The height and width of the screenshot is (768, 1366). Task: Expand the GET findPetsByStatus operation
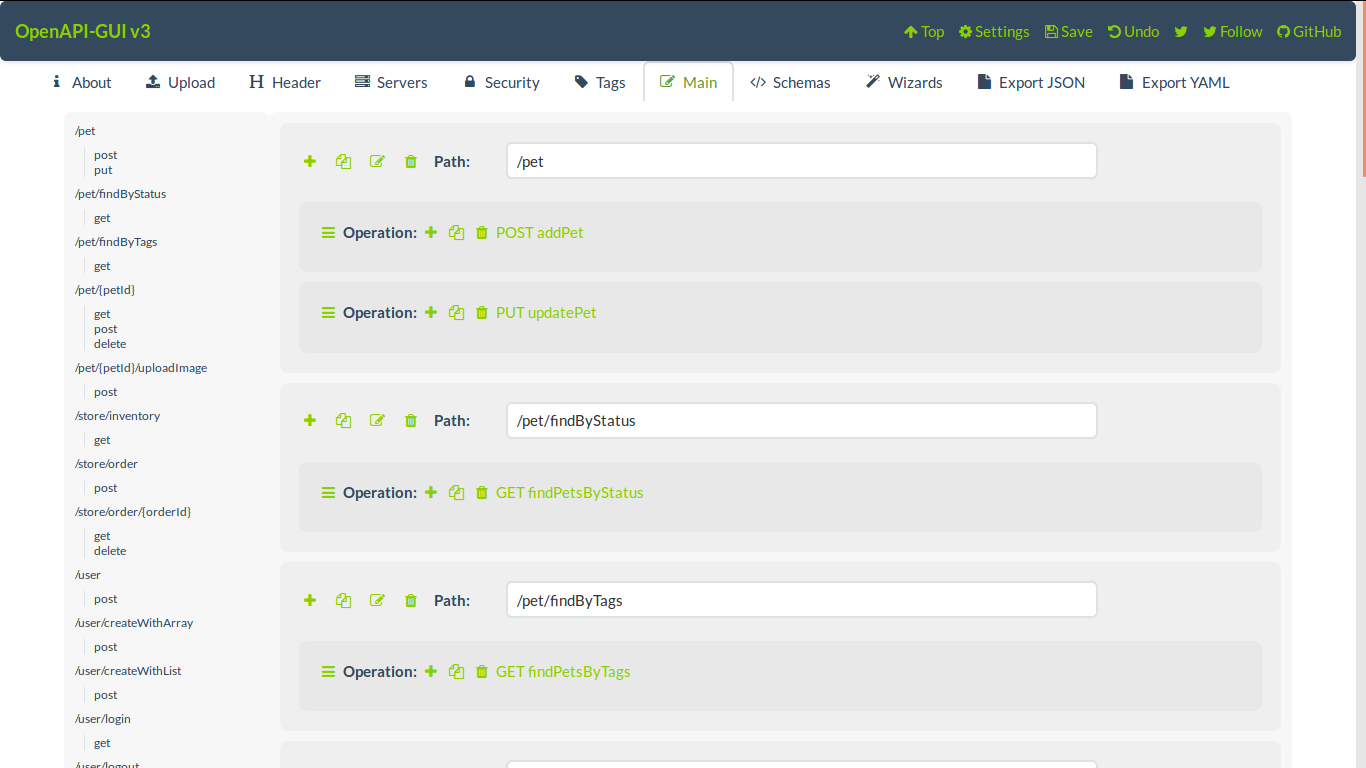point(328,492)
